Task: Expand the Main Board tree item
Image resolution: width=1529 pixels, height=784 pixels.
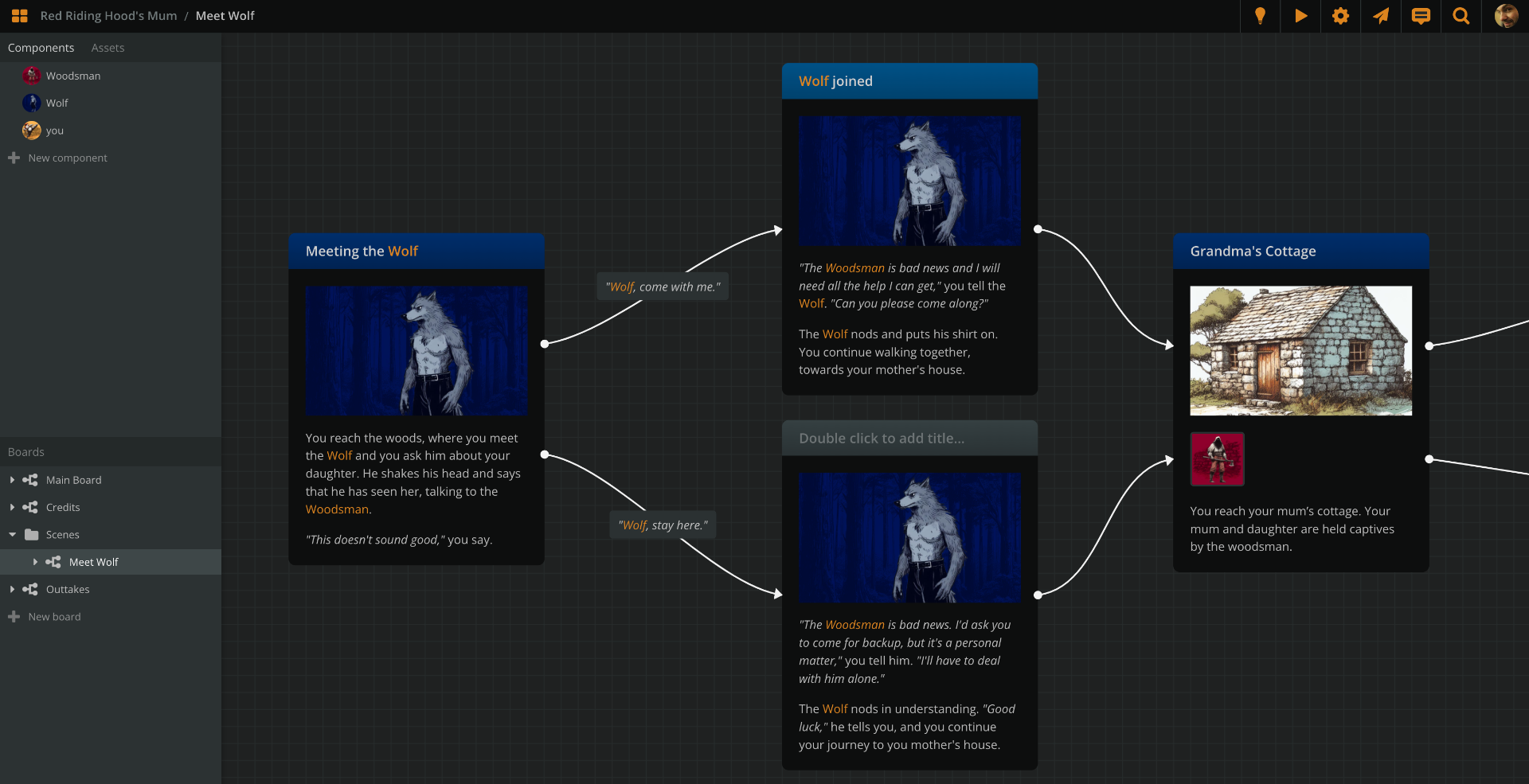Action: click(12, 480)
